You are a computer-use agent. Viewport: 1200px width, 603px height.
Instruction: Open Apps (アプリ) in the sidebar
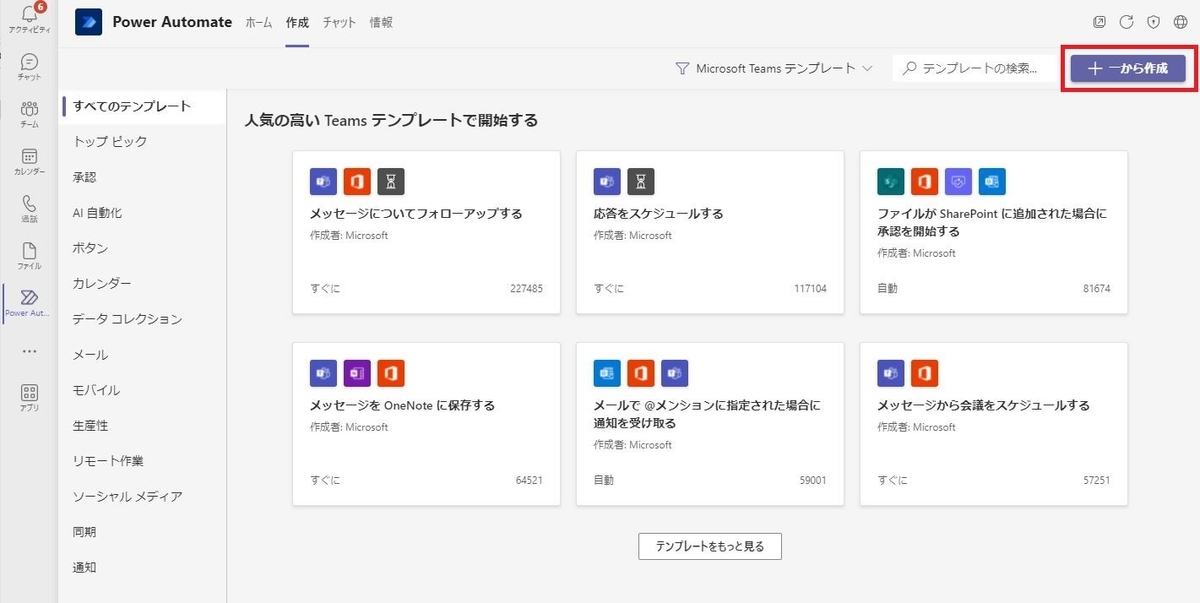[x=29, y=398]
